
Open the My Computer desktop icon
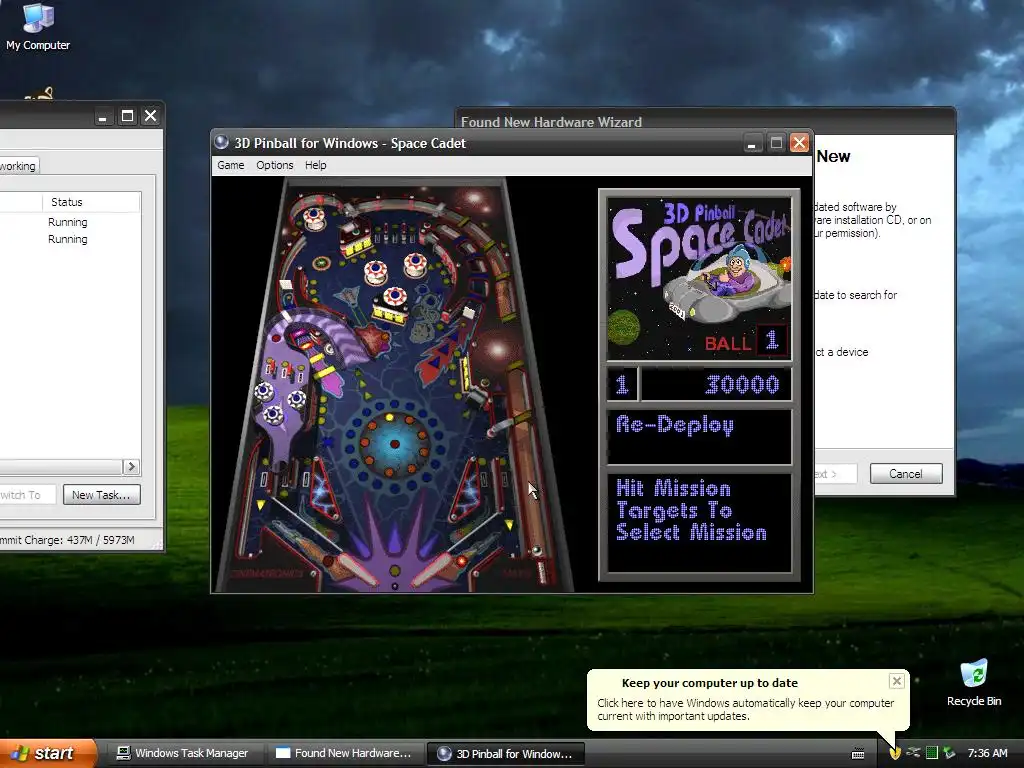[x=38, y=26]
